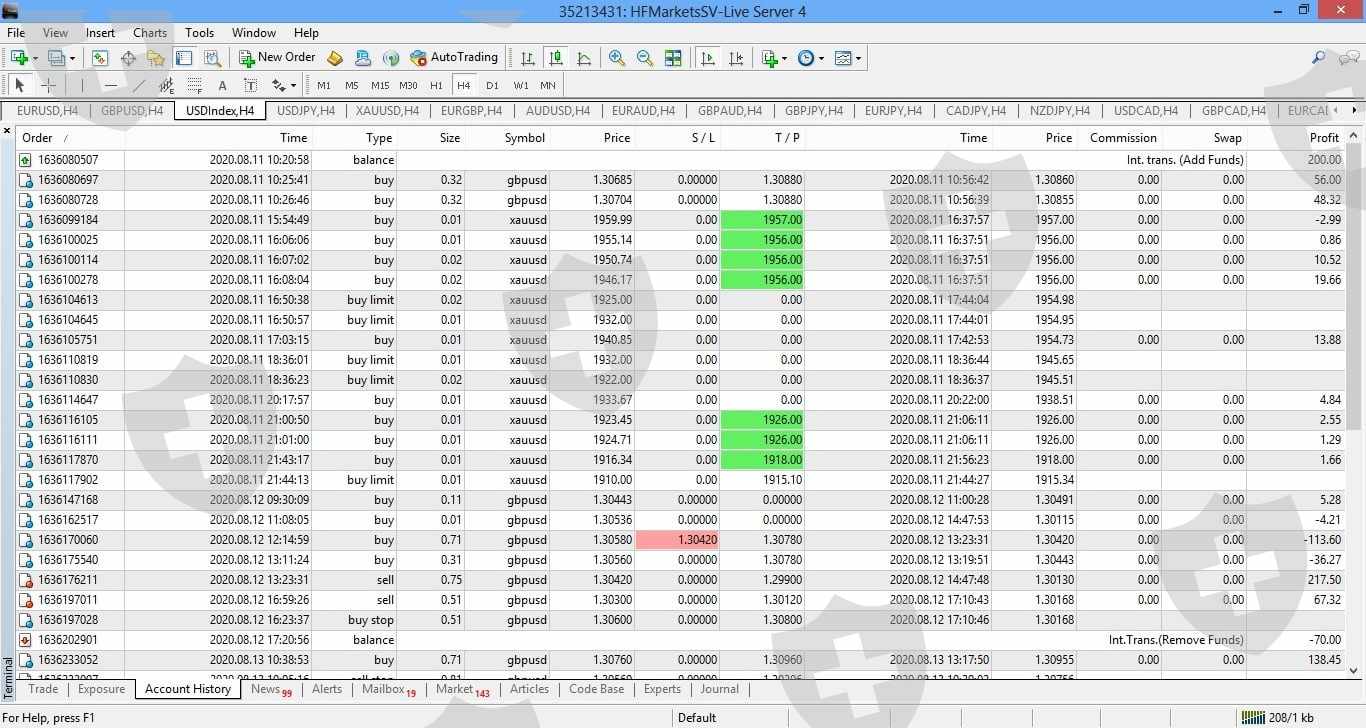The width and height of the screenshot is (1366, 728).
Task: Expand the chart templates dropdown
Action: (x=858, y=58)
